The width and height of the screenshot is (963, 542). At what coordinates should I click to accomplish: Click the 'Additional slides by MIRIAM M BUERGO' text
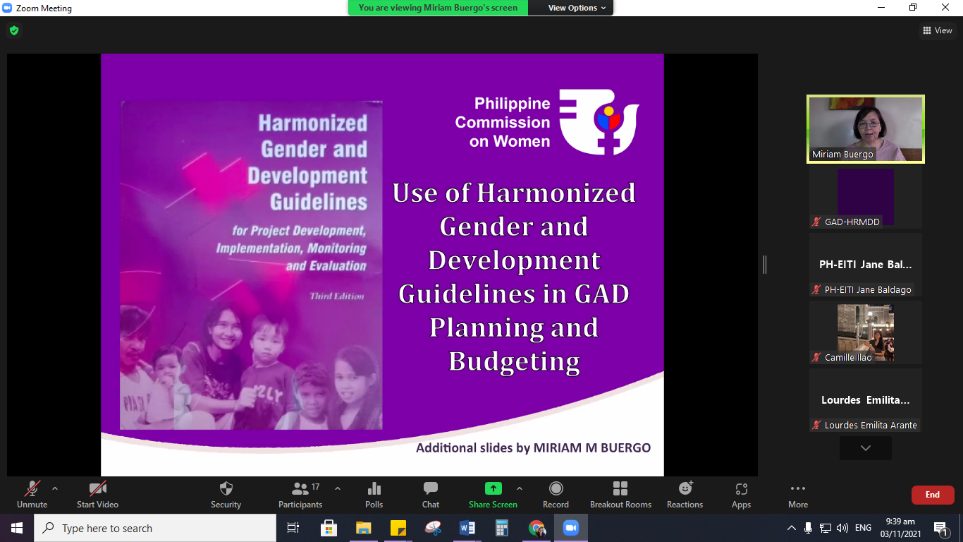pyautogui.click(x=533, y=447)
